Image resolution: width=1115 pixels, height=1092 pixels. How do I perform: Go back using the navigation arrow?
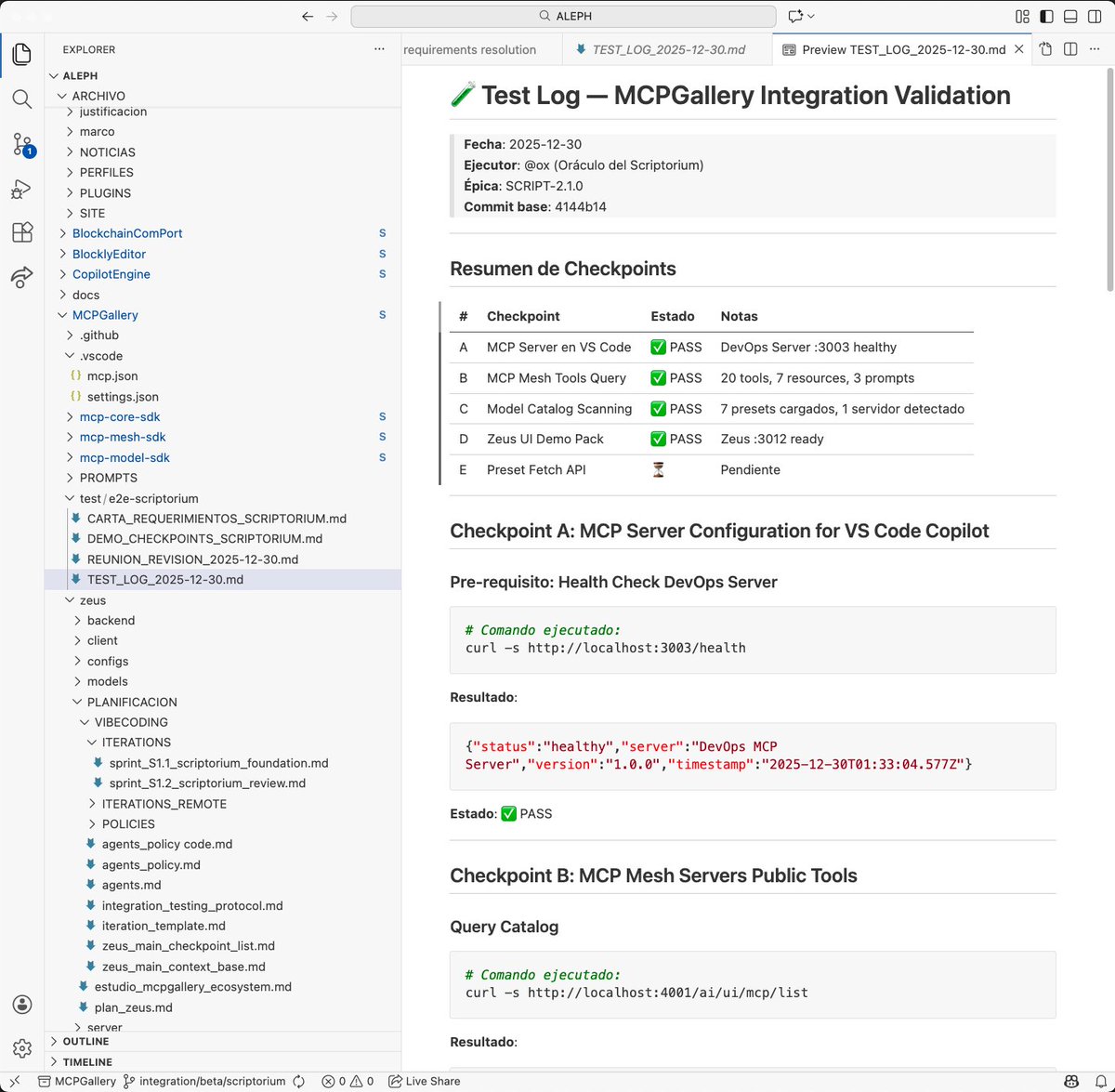(308, 16)
